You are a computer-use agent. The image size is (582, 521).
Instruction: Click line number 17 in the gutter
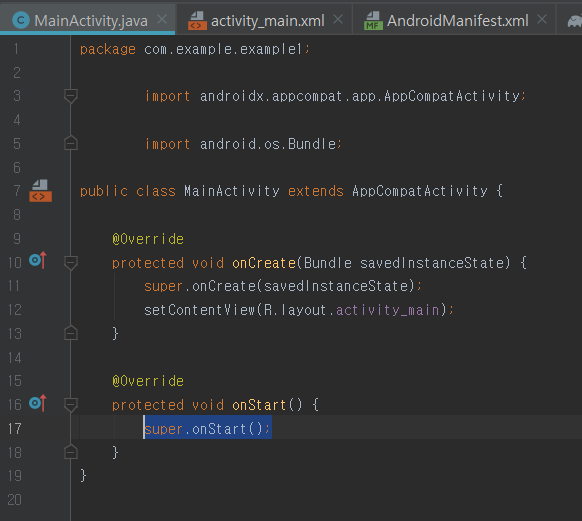click(x=14, y=429)
